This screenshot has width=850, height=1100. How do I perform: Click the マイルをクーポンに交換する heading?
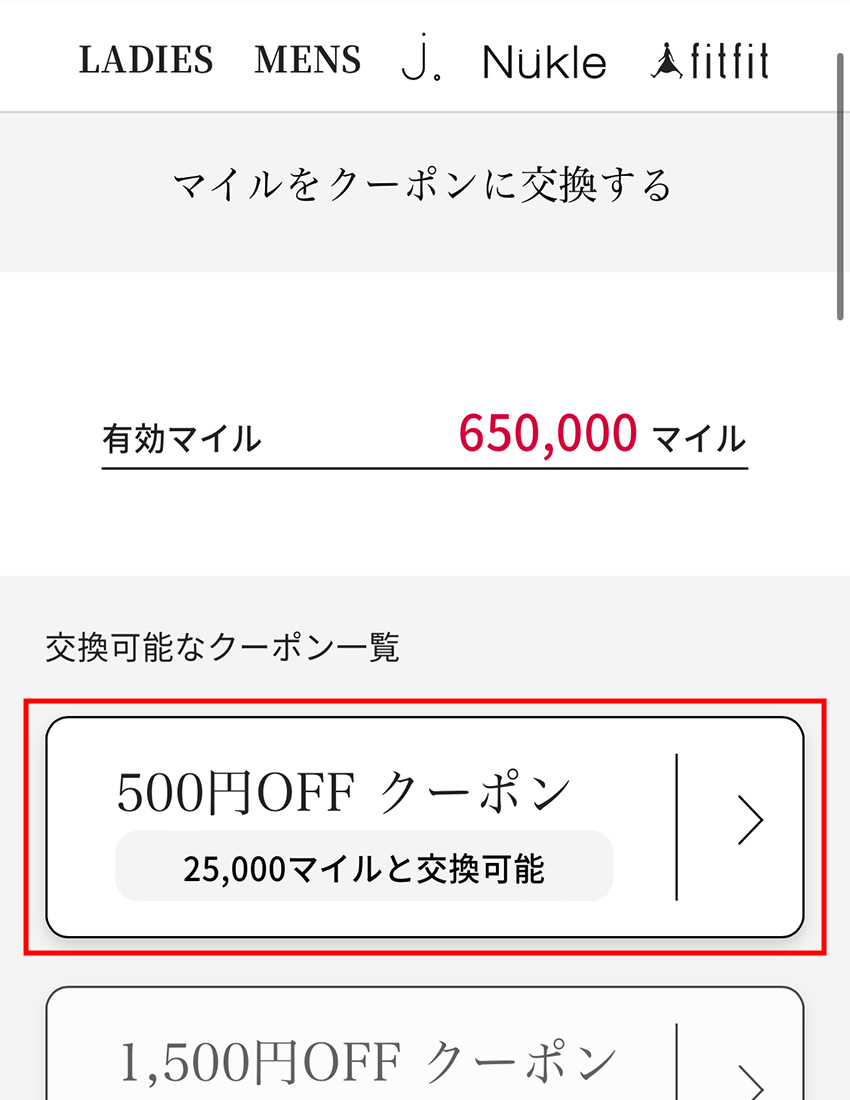click(423, 186)
